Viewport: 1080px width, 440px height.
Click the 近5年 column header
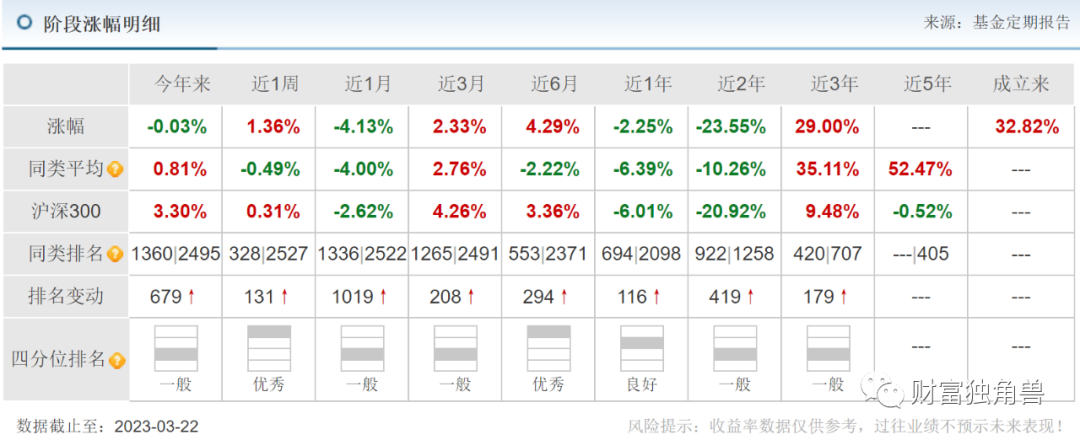[x=927, y=85]
